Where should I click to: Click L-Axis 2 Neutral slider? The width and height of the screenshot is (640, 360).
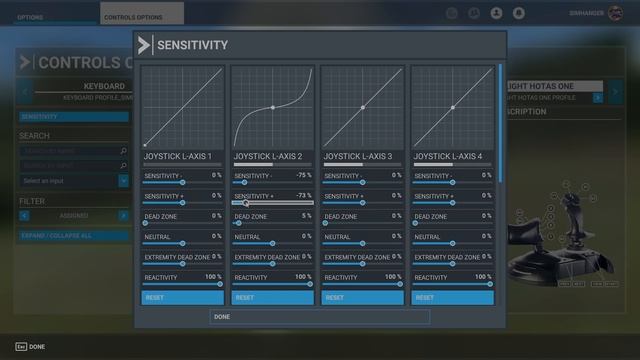coord(273,244)
